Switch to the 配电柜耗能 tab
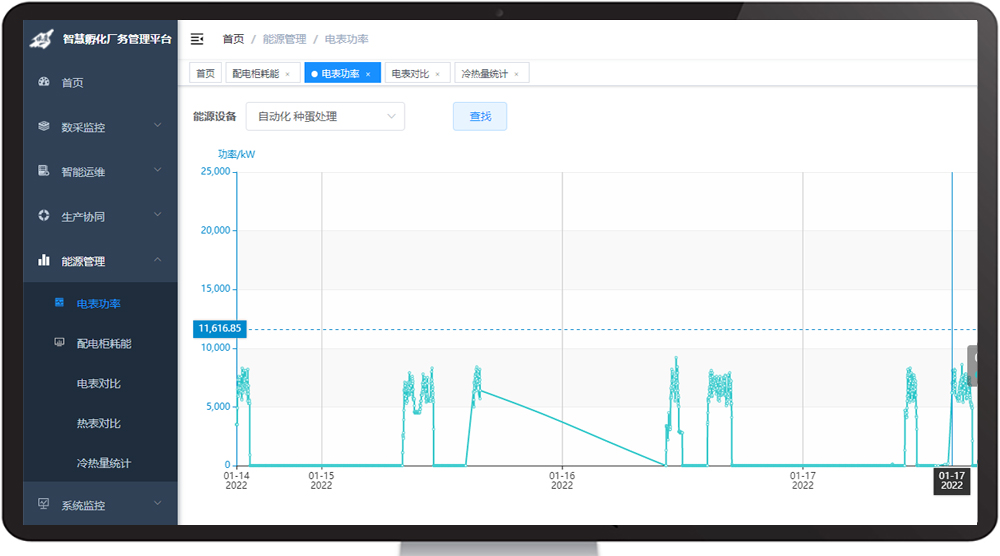Viewport: 1000px width, 556px height. click(x=262, y=73)
